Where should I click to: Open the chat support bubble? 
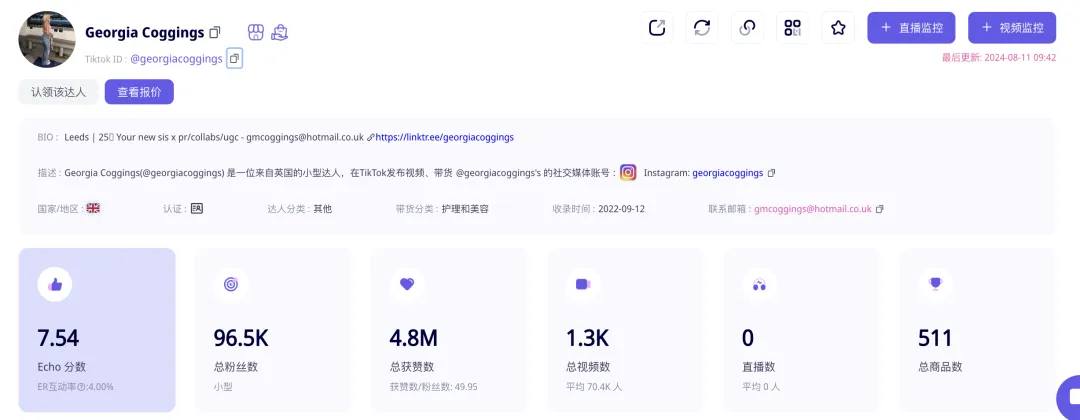[1070, 398]
